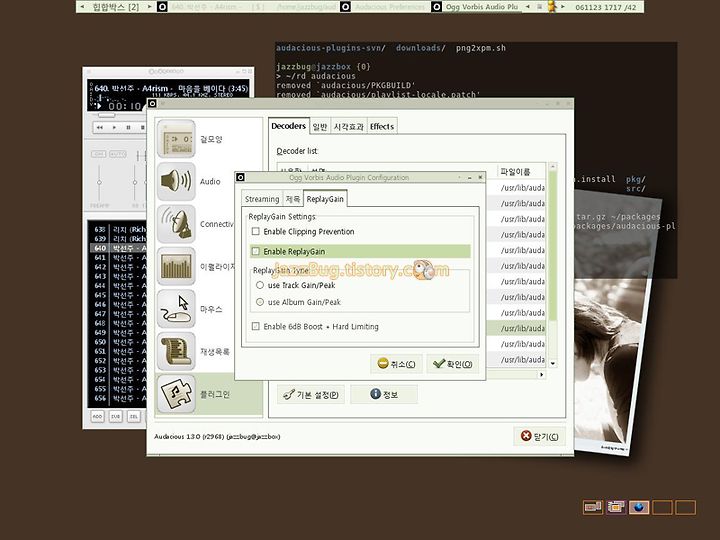This screenshot has width=720, height=540.
Task: Switch to the Audacious Preferences taskbar entry
Action: [x=386, y=6]
